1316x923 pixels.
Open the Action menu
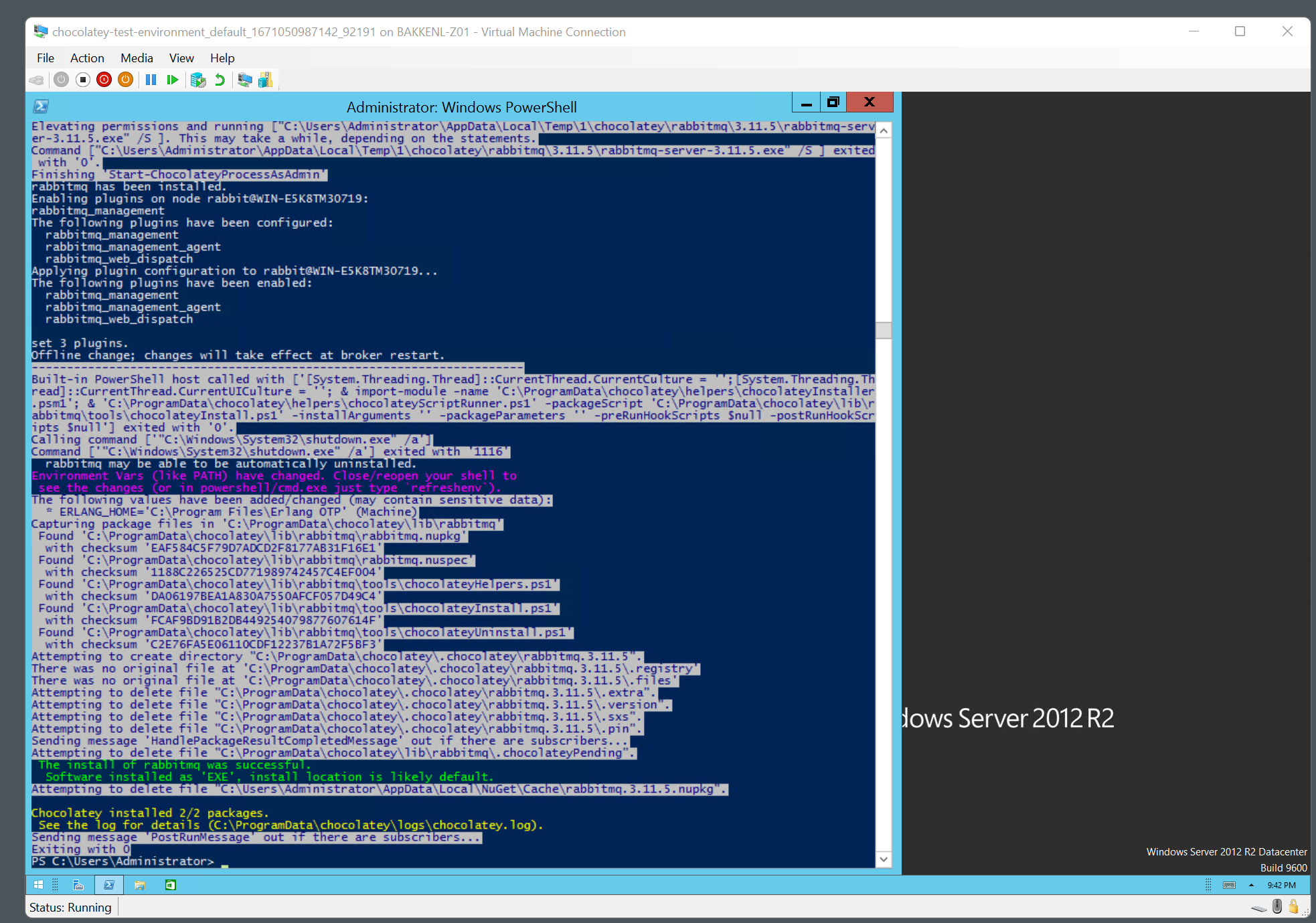tap(87, 58)
